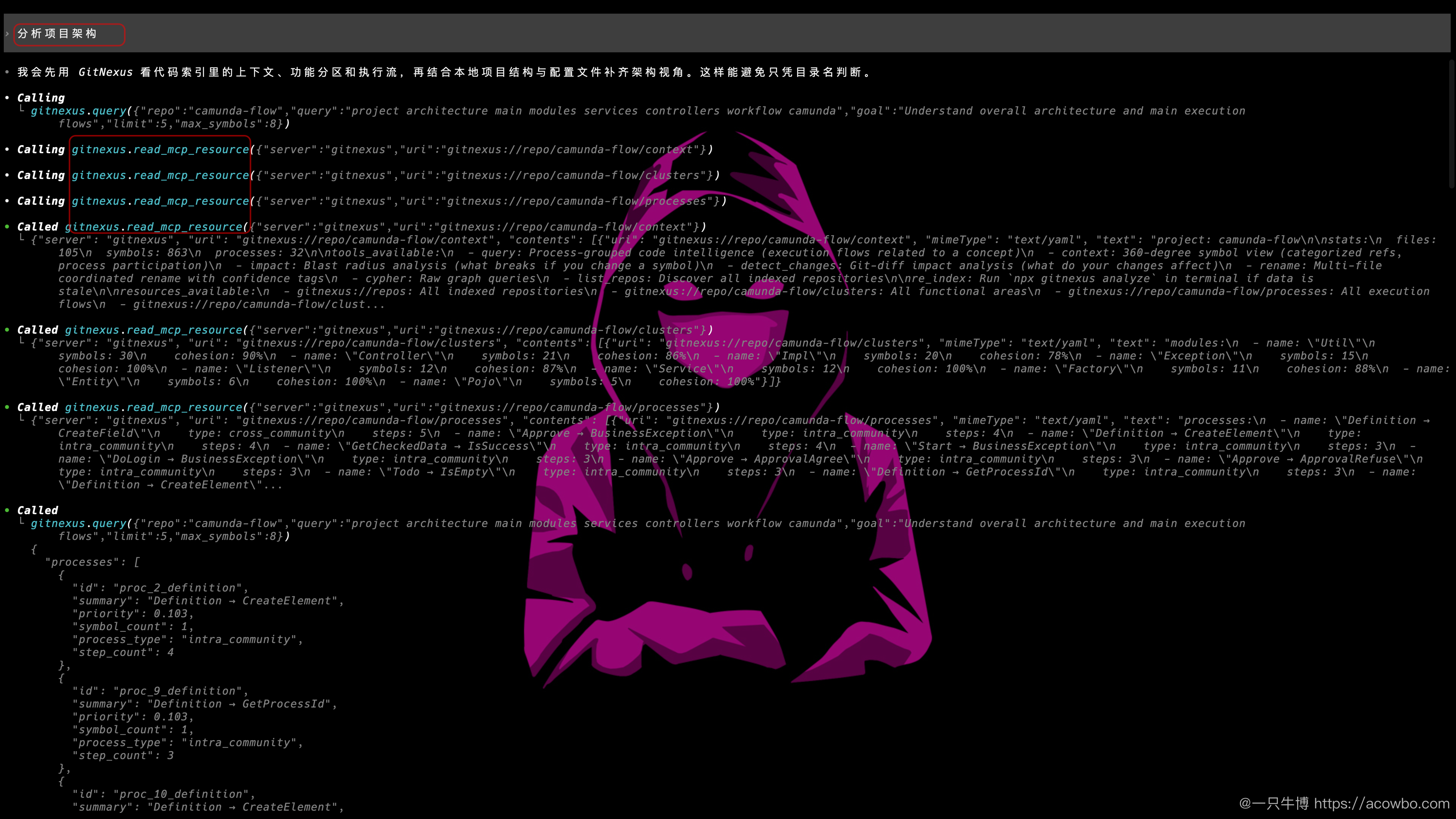Click Calling read_mcp_resource with processes uri
The height and width of the screenshot is (819, 1456).
coord(372,201)
